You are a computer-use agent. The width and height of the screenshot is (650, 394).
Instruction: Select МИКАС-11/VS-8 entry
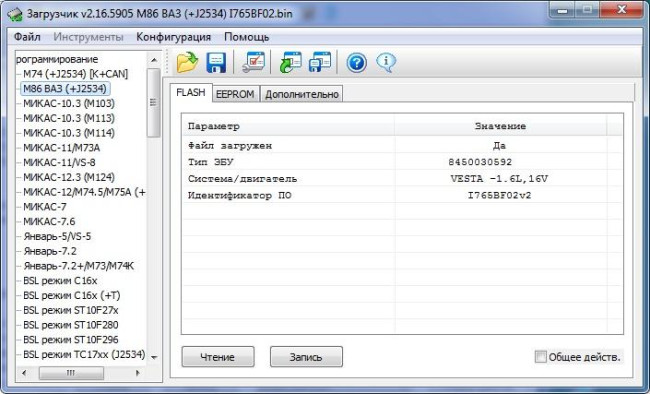tap(59, 163)
